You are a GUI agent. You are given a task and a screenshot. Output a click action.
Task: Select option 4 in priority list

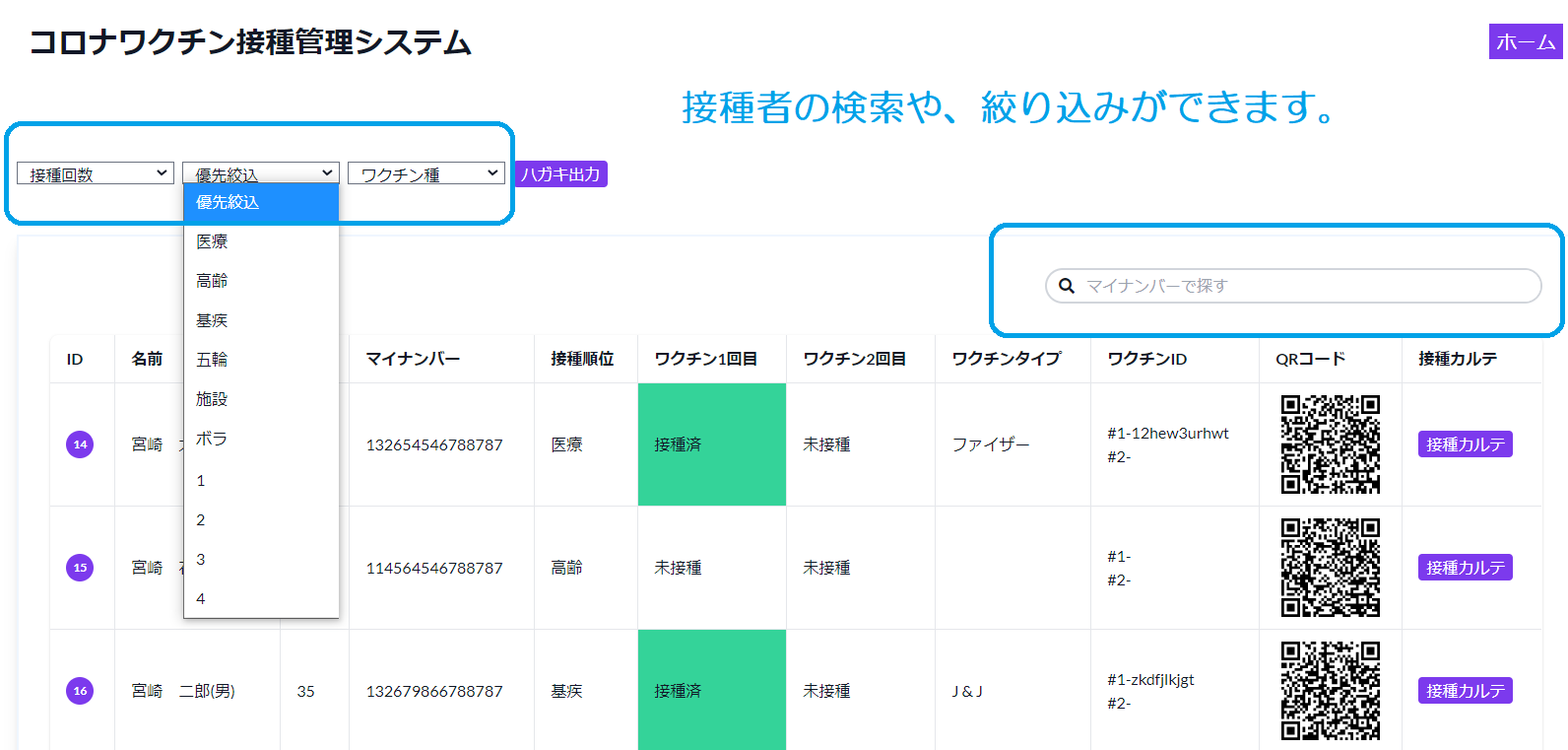coord(261,598)
